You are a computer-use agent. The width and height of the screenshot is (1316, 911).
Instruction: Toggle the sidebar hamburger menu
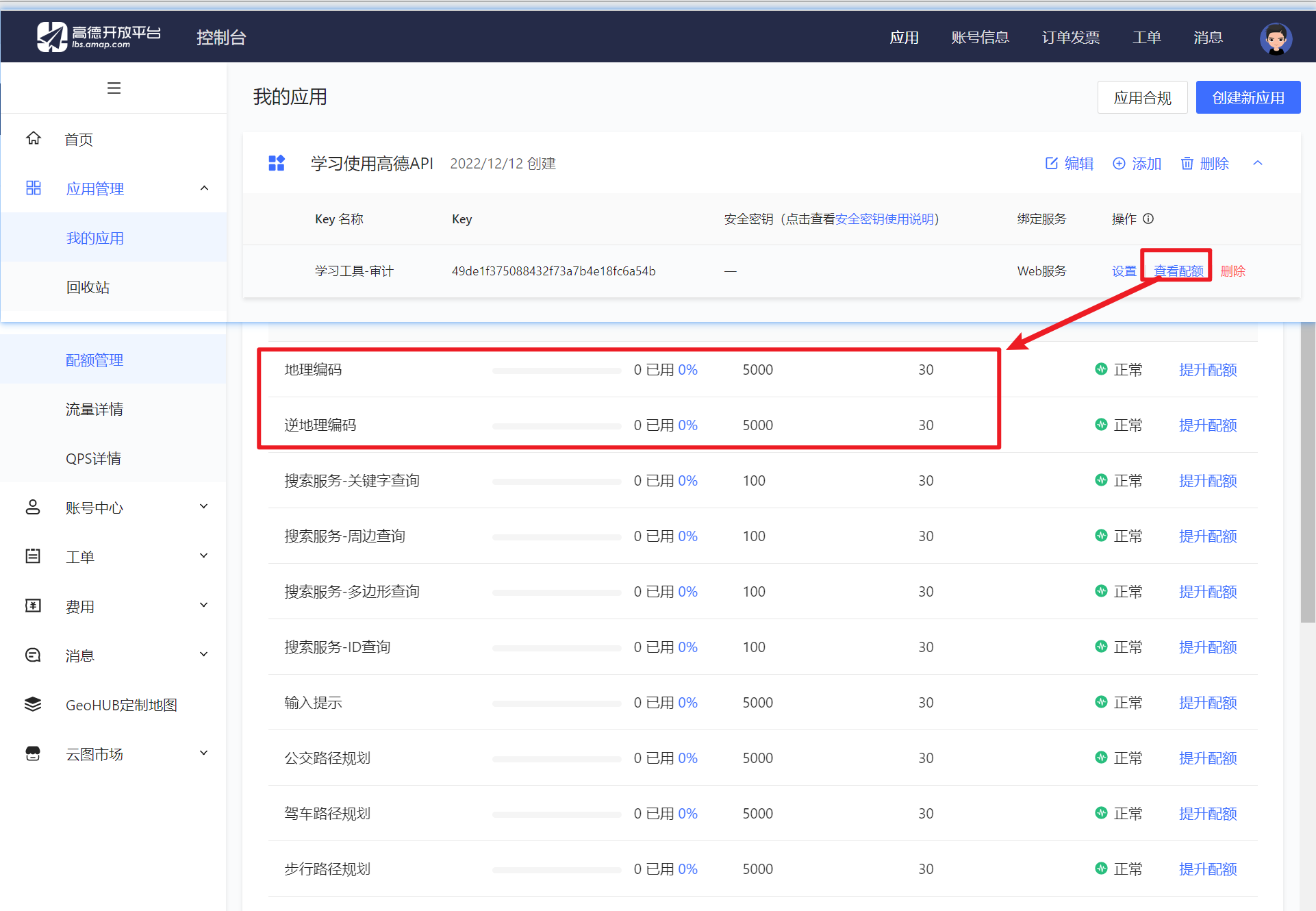(114, 88)
